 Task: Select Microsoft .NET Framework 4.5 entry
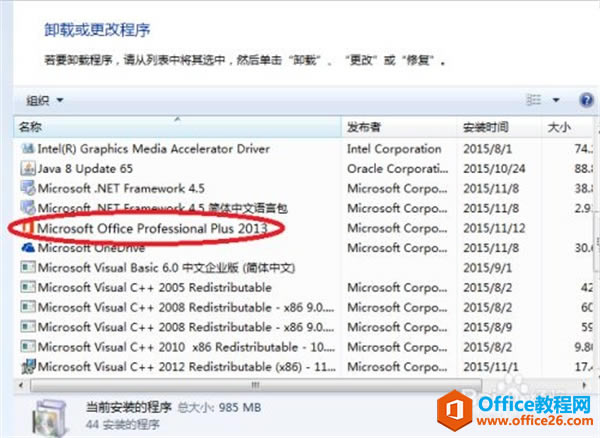tap(121, 189)
